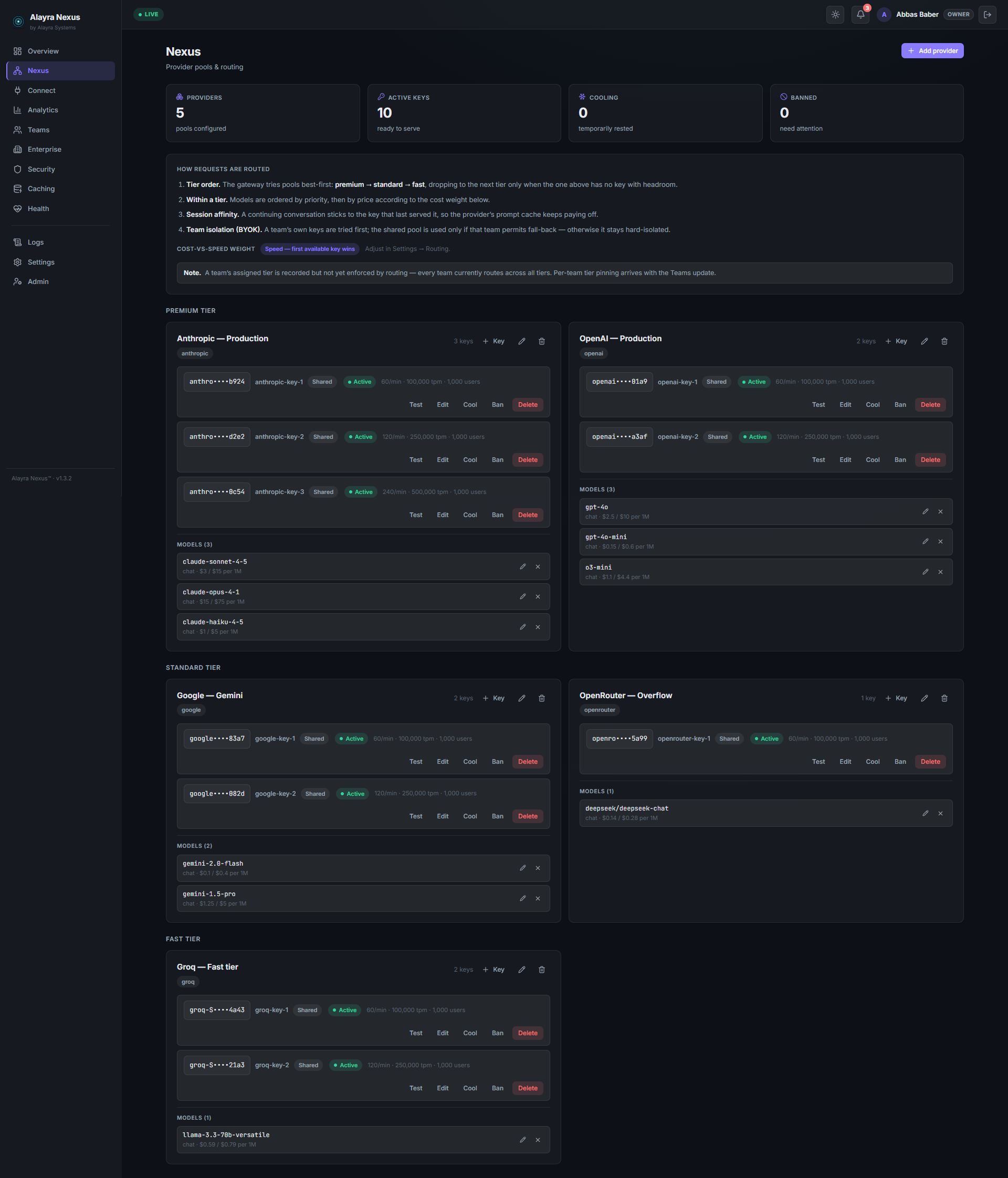Edit the gemini-2.0-flash model
Viewport: 1008px width, 1178px height.
(522, 868)
